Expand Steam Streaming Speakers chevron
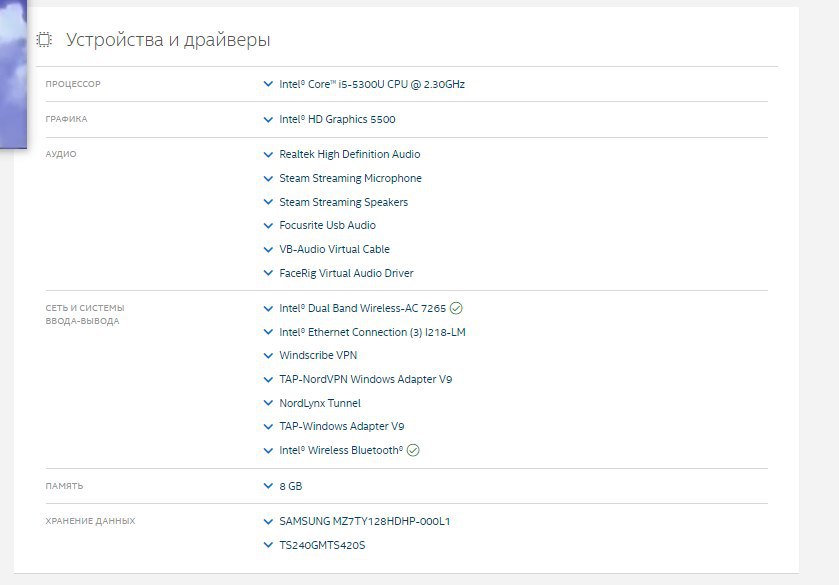Screen dimensions: 839x585 (268, 202)
